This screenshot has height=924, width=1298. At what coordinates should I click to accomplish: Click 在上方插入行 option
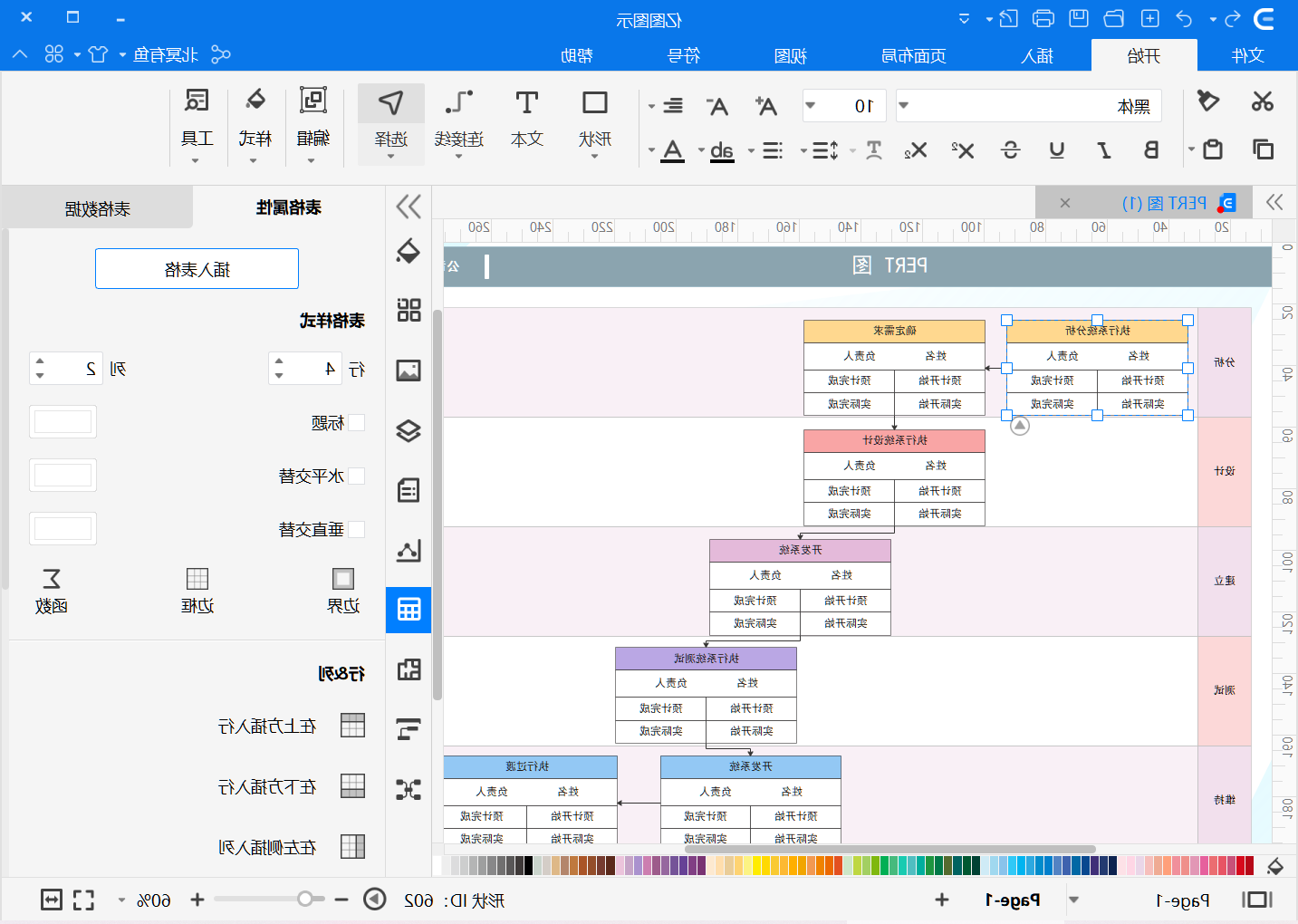click(292, 726)
